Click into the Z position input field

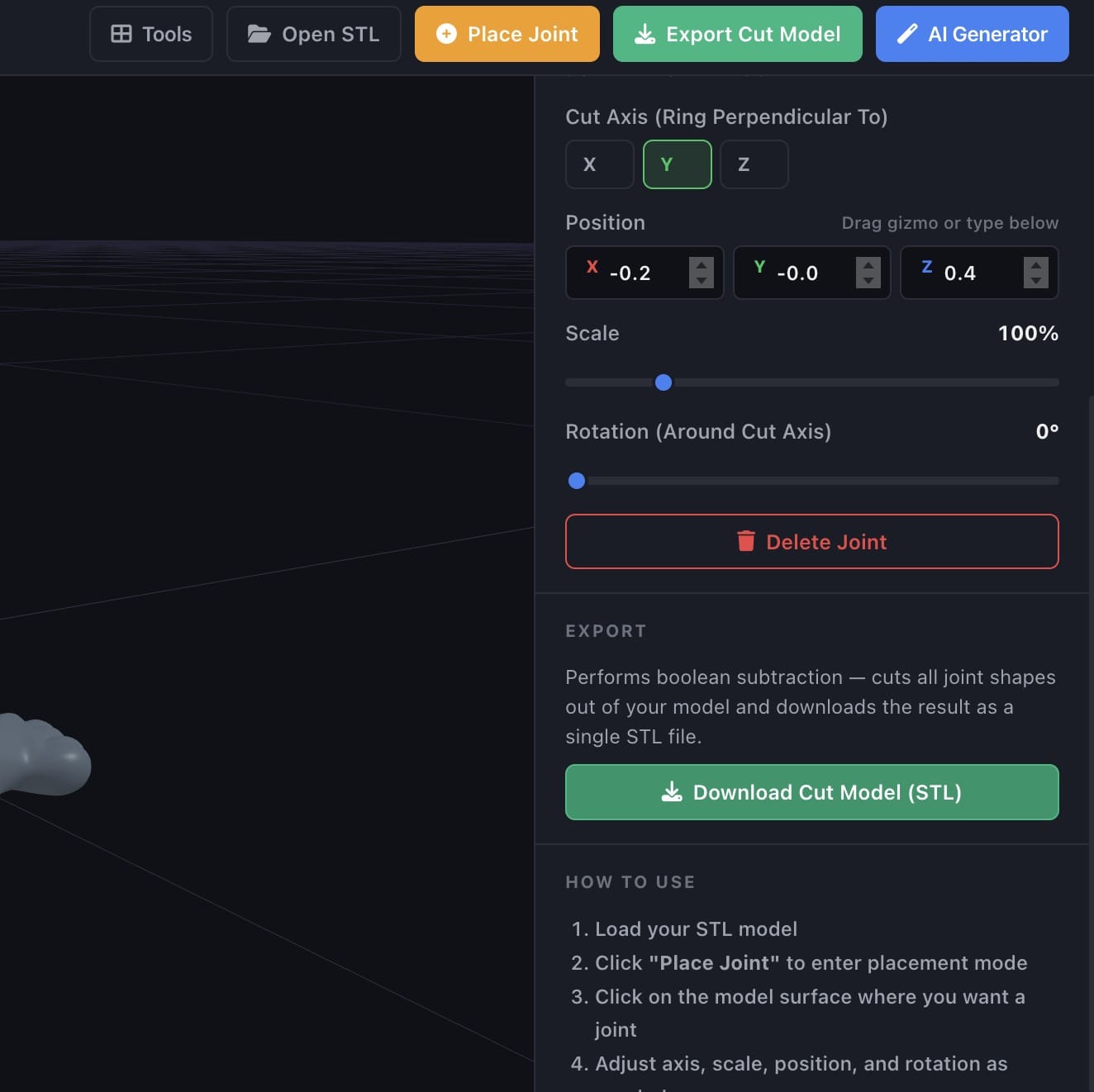pyautogui.click(x=975, y=273)
